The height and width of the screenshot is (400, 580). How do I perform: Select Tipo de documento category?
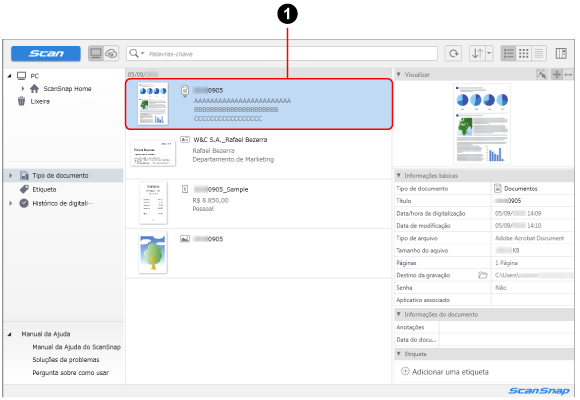[x=60, y=175]
